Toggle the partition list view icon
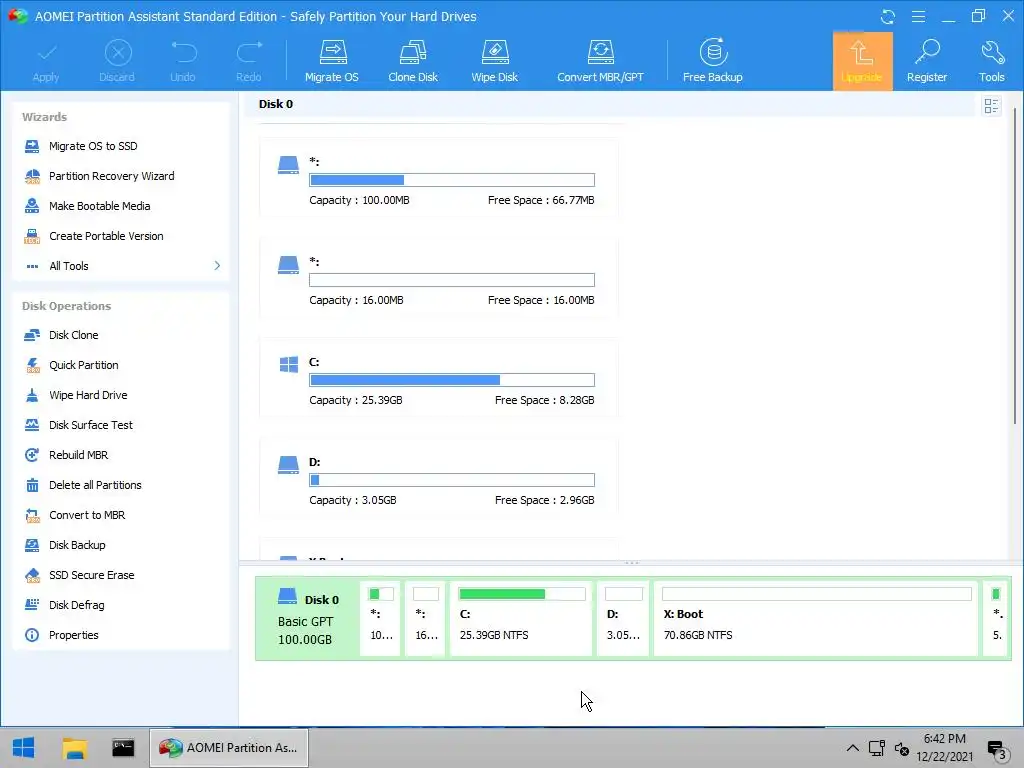Image resolution: width=1024 pixels, height=768 pixels. tap(991, 106)
